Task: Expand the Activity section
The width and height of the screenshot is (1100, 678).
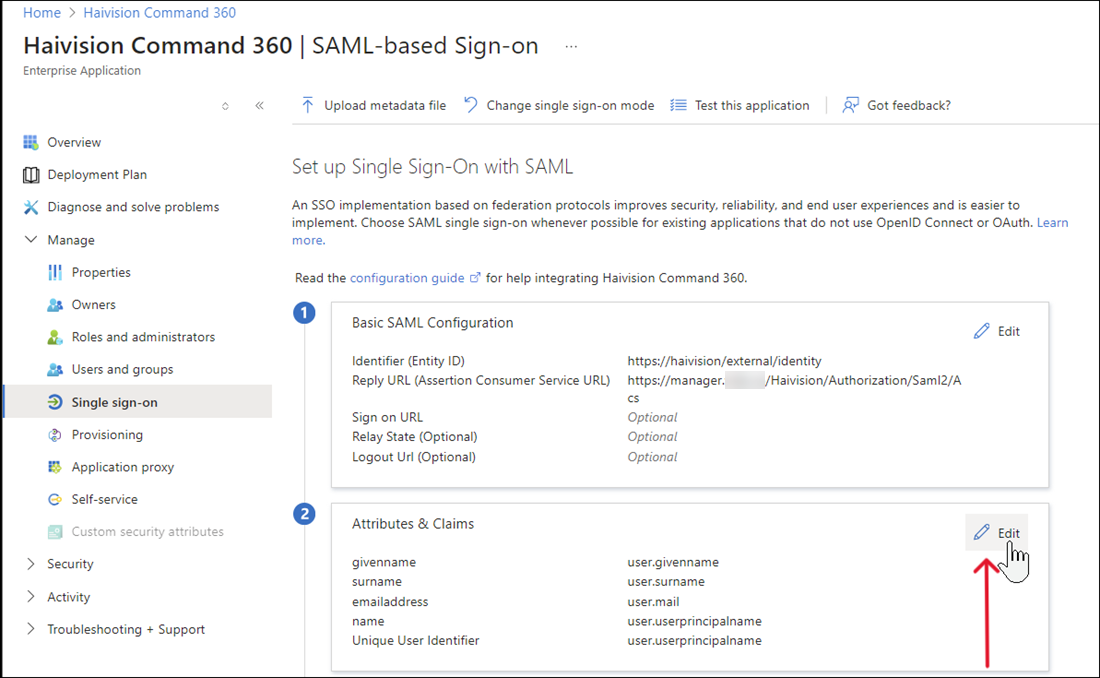Action: point(30,596)
